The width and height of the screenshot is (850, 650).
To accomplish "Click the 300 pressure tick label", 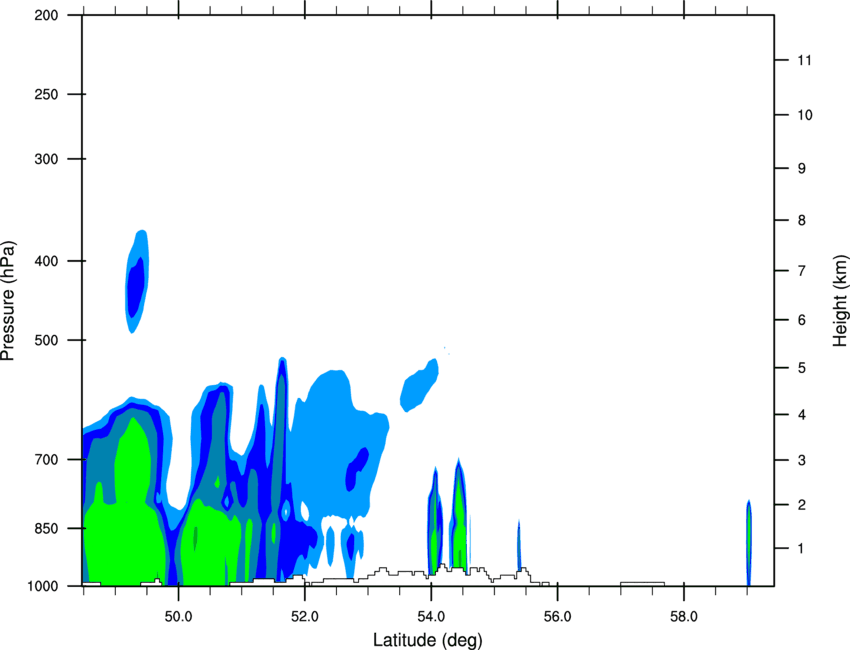I will click(46, 159).
